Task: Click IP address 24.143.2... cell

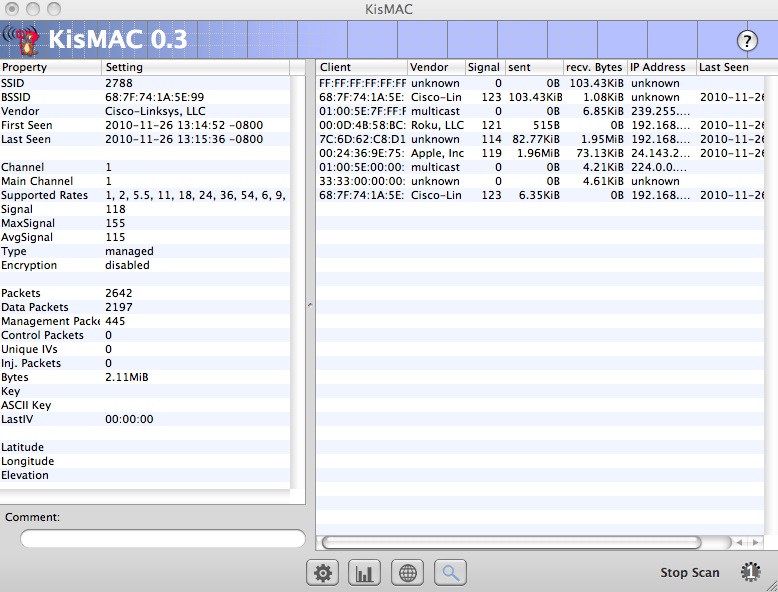Action: tap(660, 153)
